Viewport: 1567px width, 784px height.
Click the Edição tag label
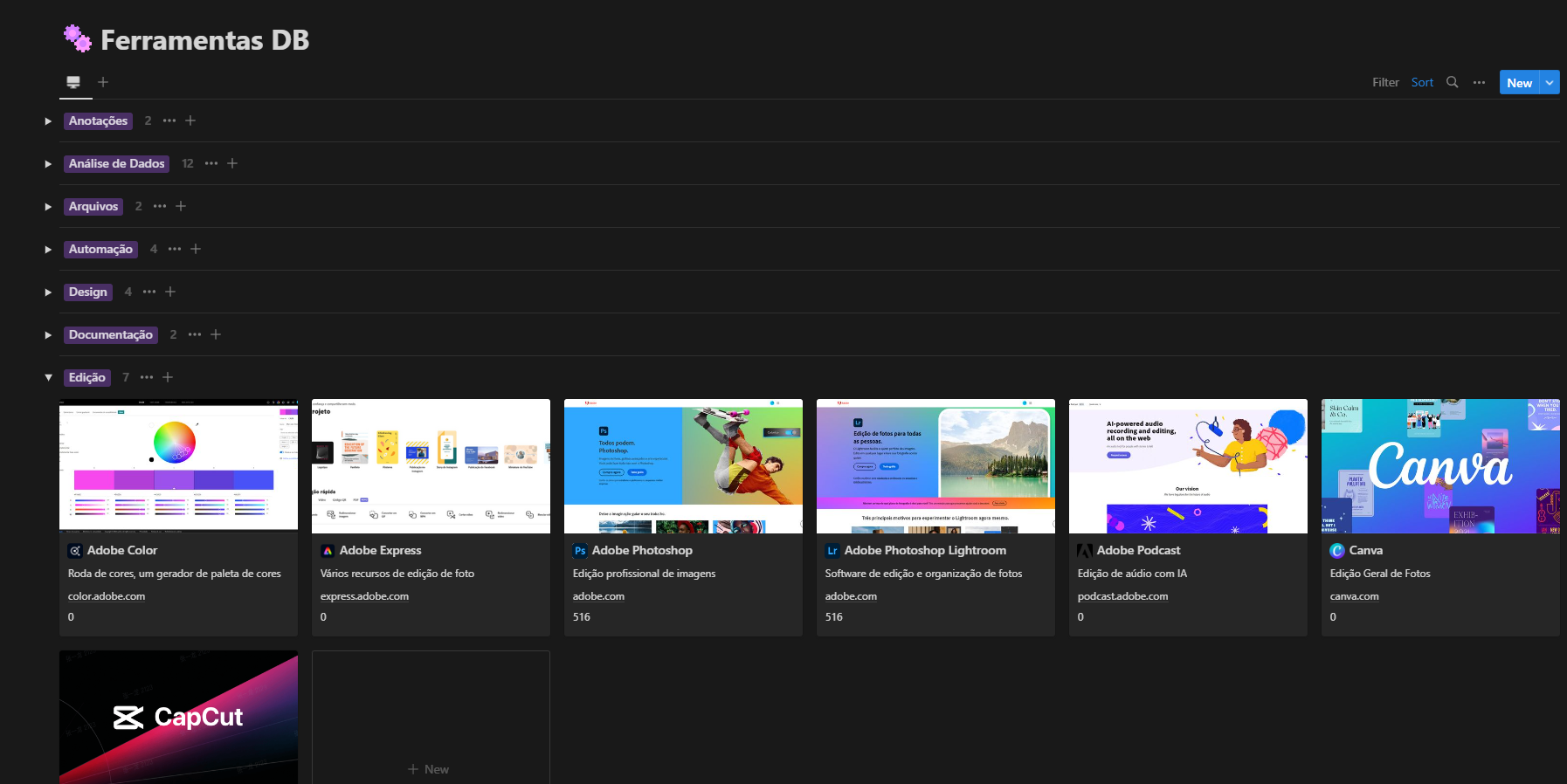click(87, 377)
